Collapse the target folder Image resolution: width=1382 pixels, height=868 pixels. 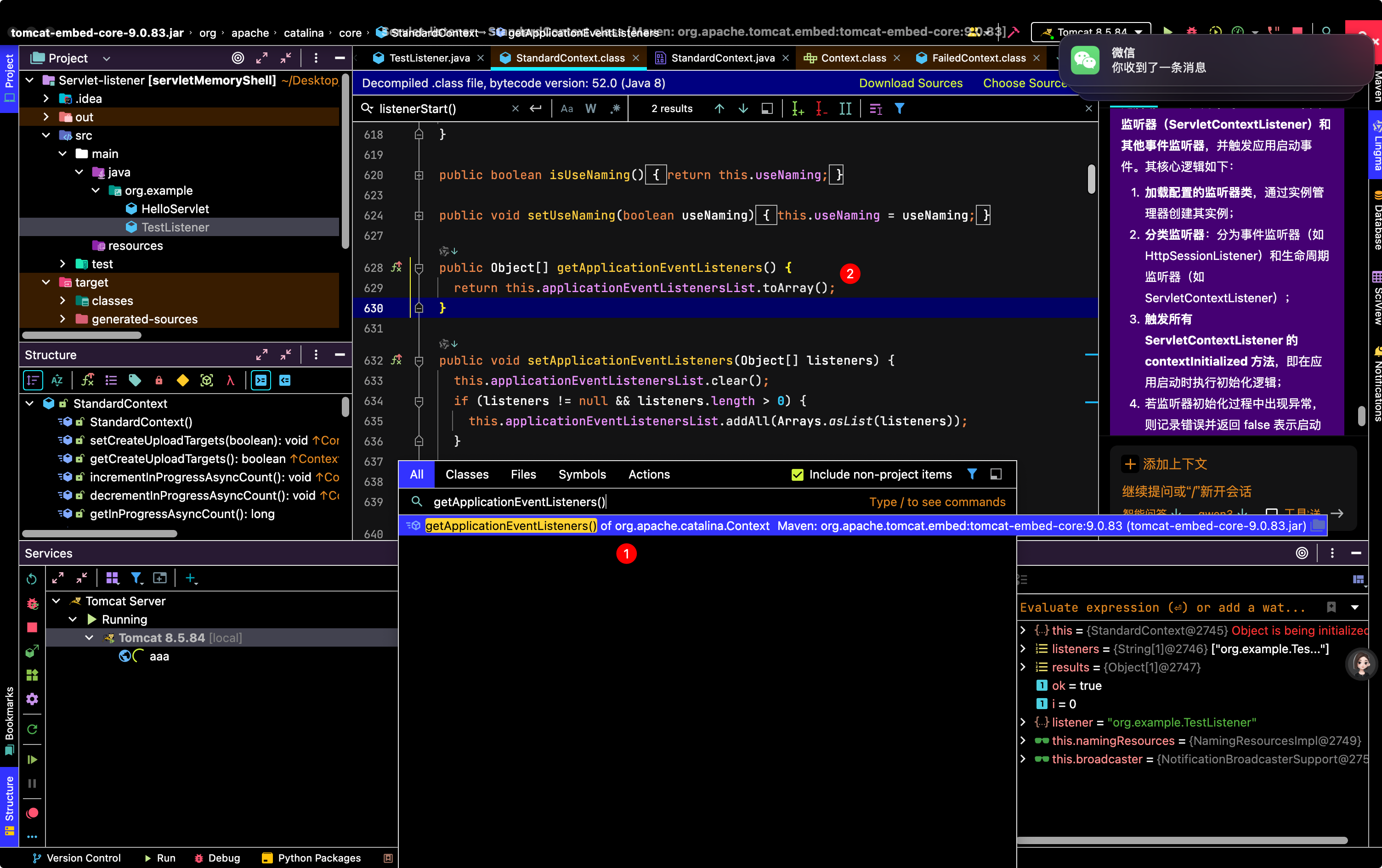point(46,282)
